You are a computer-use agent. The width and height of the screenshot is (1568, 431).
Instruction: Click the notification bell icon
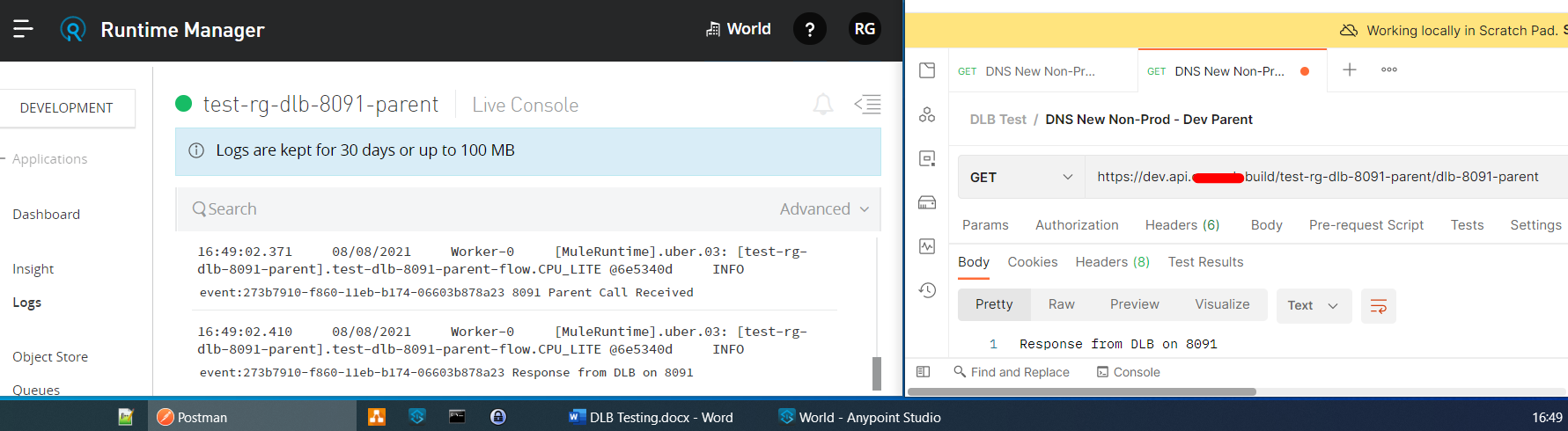click(x=822, y=105)
